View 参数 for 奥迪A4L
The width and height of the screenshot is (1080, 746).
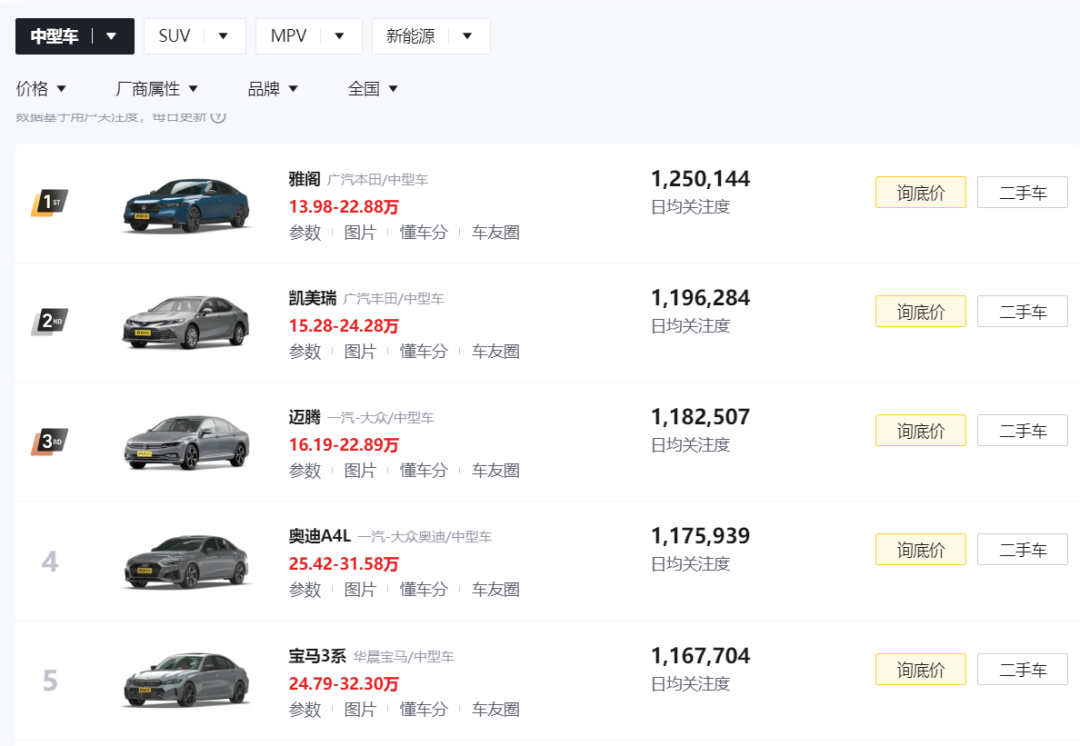click(305, 590)
